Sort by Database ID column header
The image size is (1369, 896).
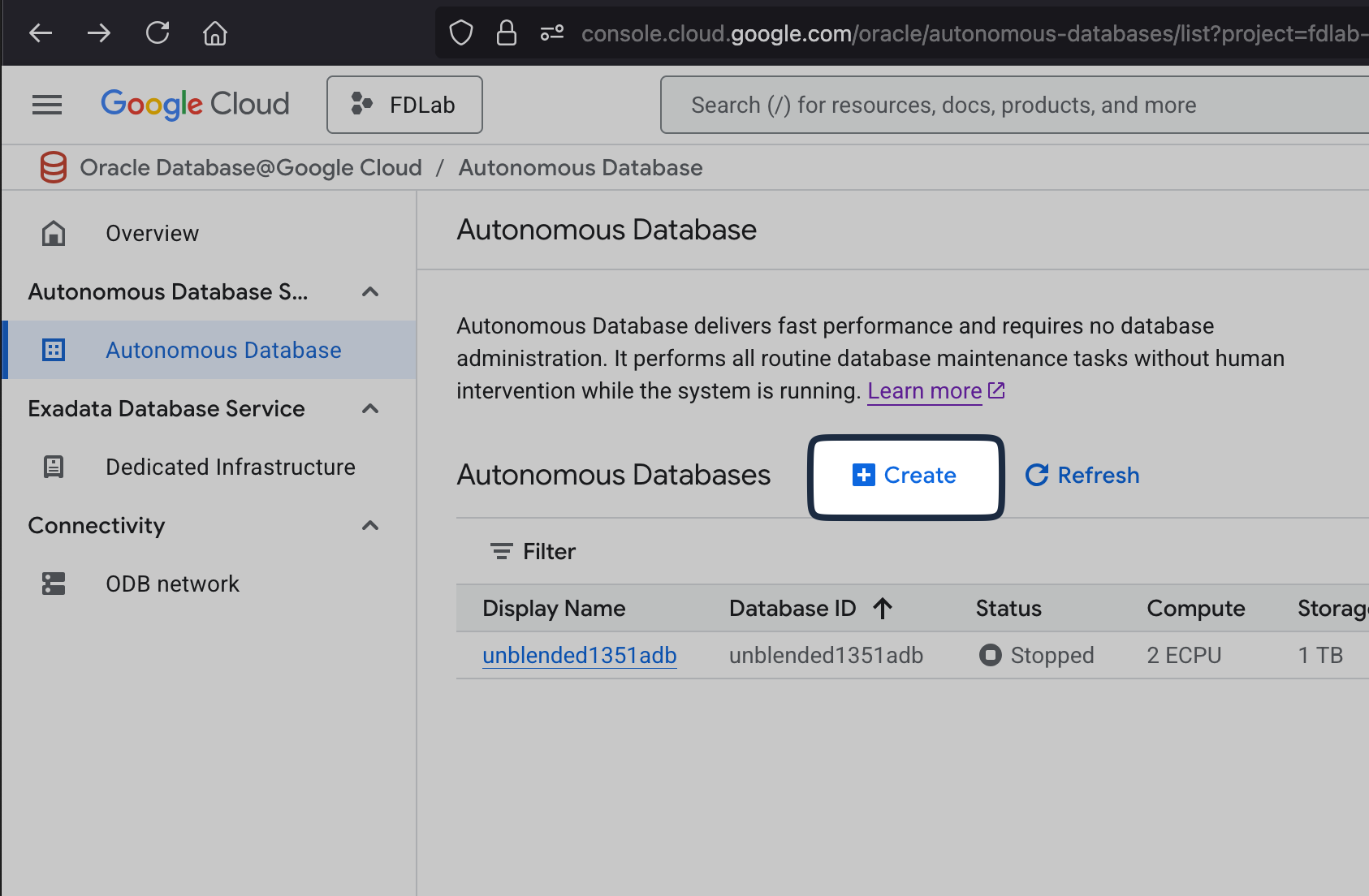click(x=792, y=609)
